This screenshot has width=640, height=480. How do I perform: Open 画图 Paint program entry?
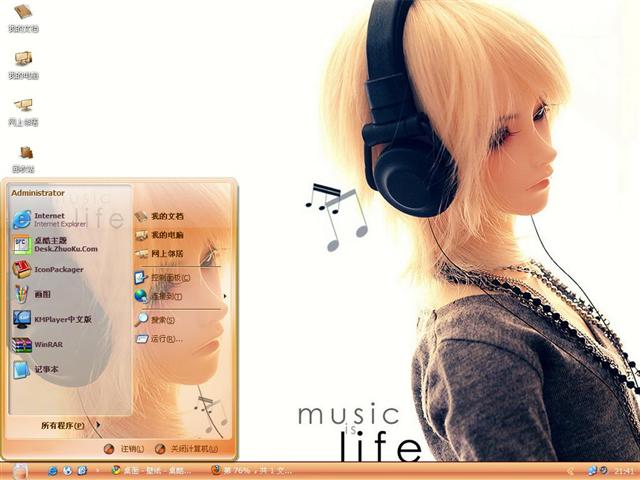(x=32, y=294)
